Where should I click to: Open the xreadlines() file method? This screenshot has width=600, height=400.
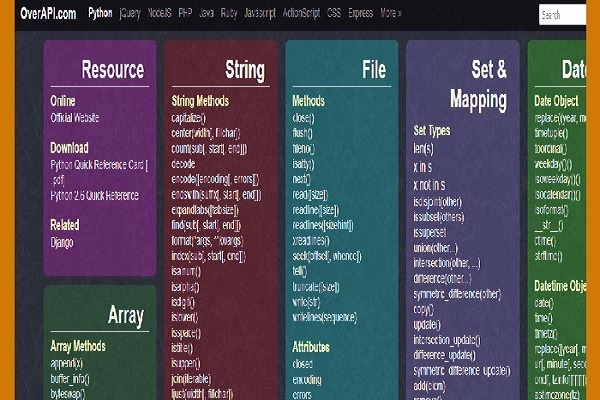tap(311, 241)
